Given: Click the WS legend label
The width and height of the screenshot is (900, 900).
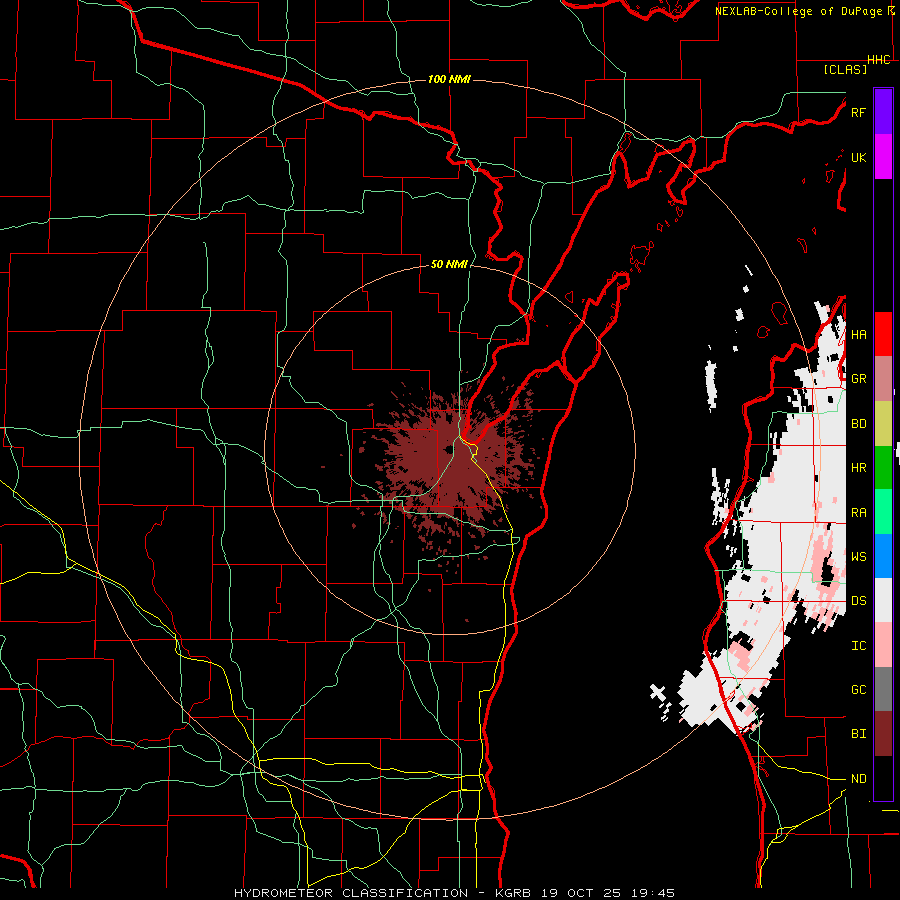Looking at the screenshot, I should click(858, 557).
